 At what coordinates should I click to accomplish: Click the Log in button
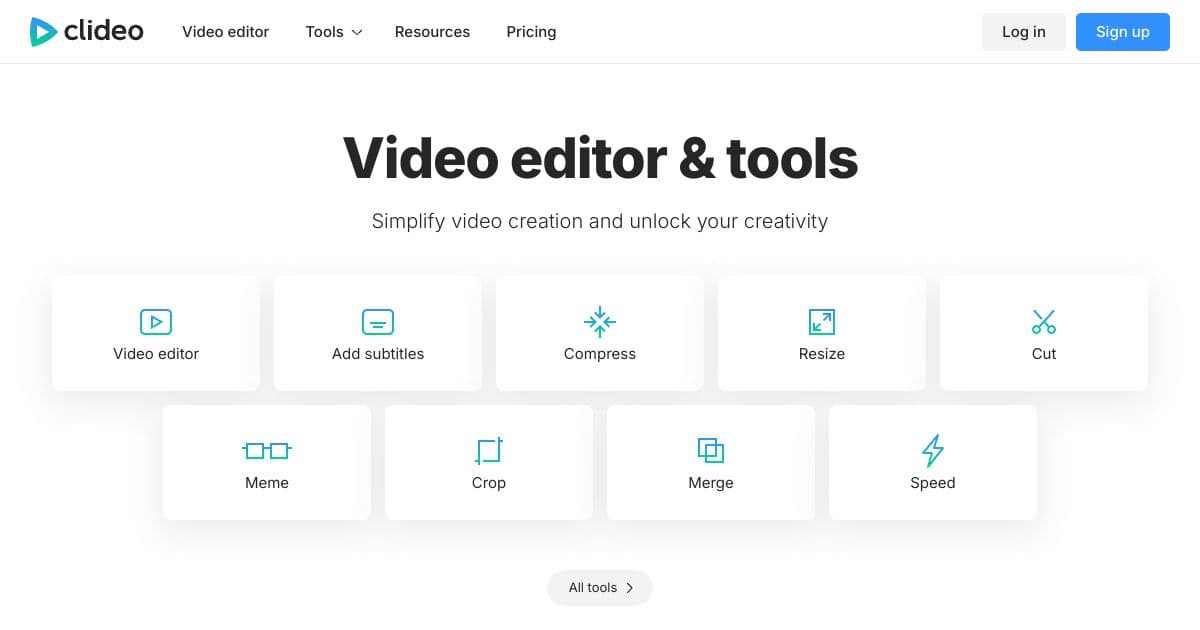tap(1023, 31)
